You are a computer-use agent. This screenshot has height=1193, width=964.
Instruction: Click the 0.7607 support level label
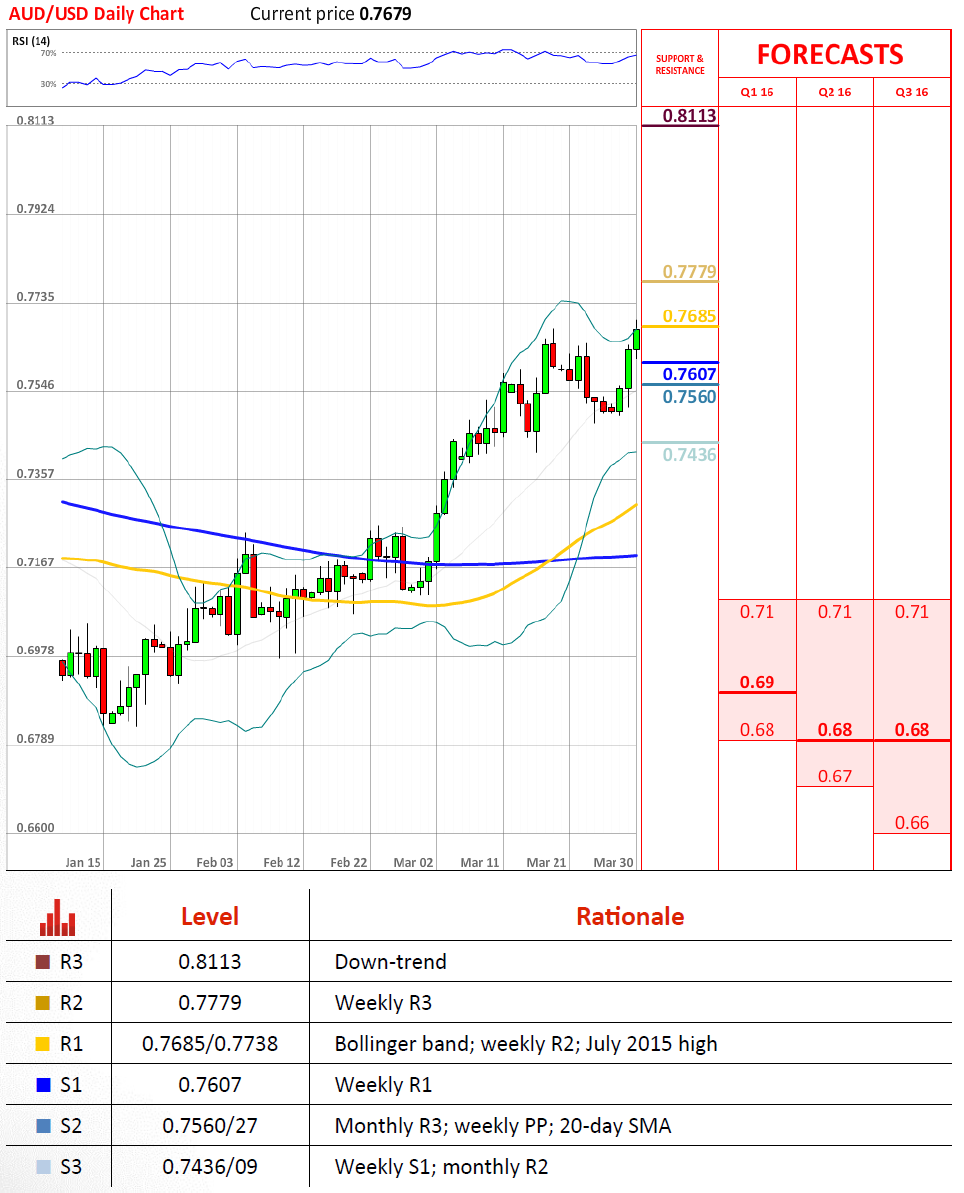[x=689, y=374]
